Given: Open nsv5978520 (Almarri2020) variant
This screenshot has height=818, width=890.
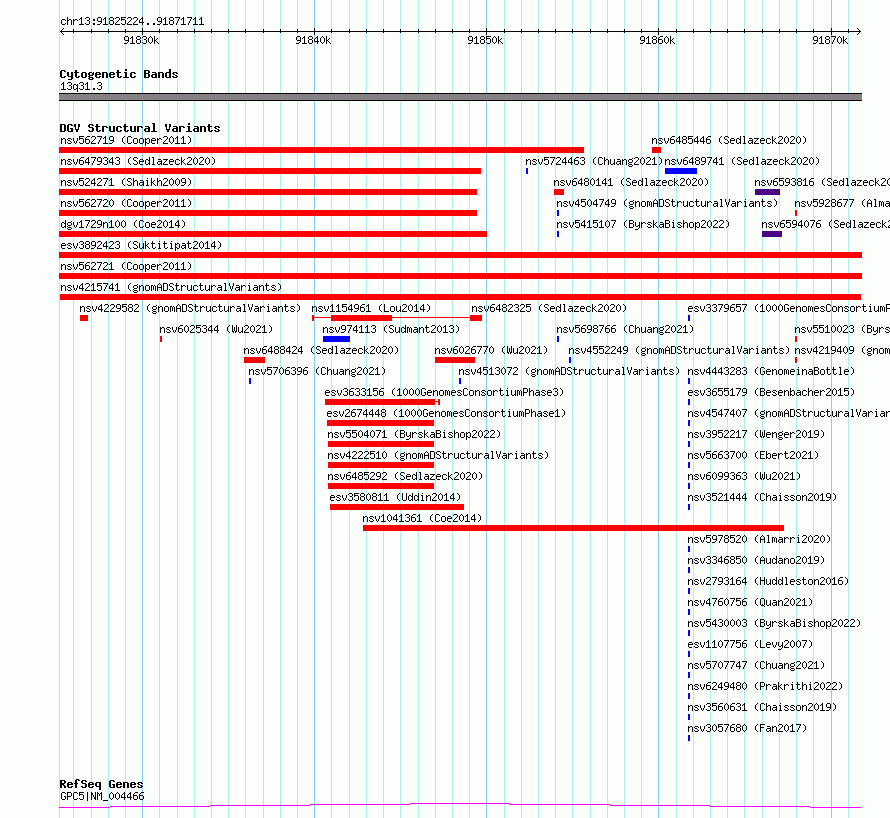Looking at the screenshot, I should (759, 539).
